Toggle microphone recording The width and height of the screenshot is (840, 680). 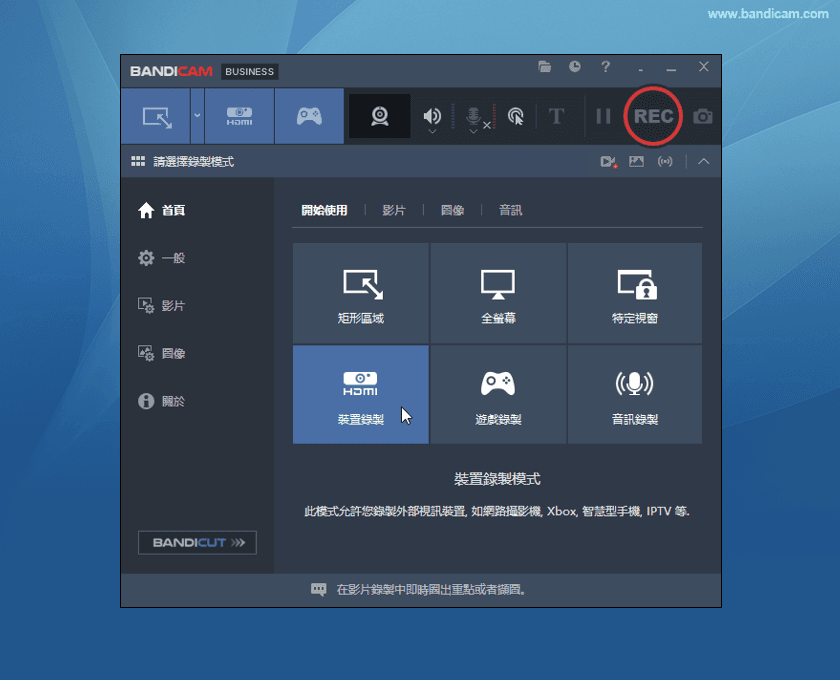pyautogui.click(x=474, y=115)
